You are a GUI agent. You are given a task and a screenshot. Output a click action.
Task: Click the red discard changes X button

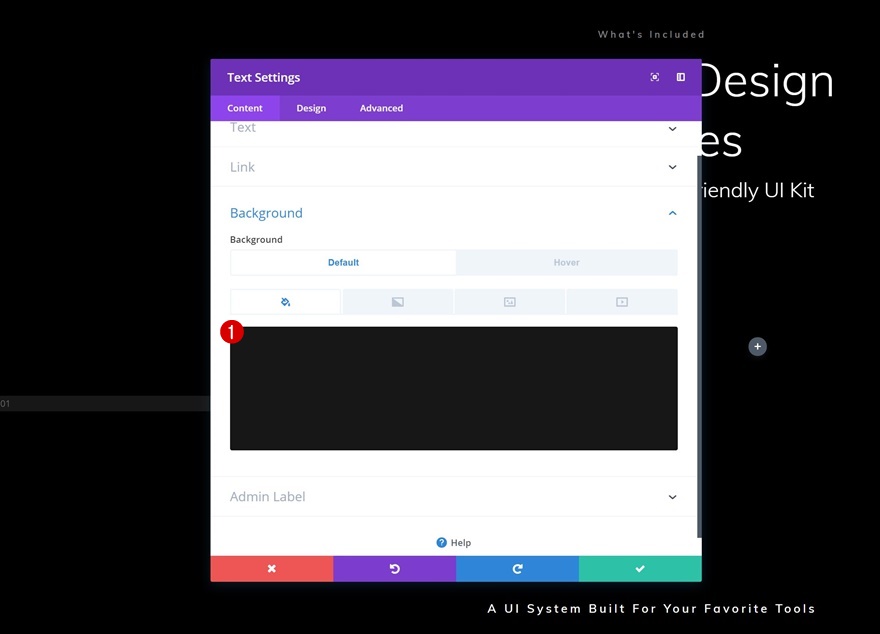[x=272, y=568]
